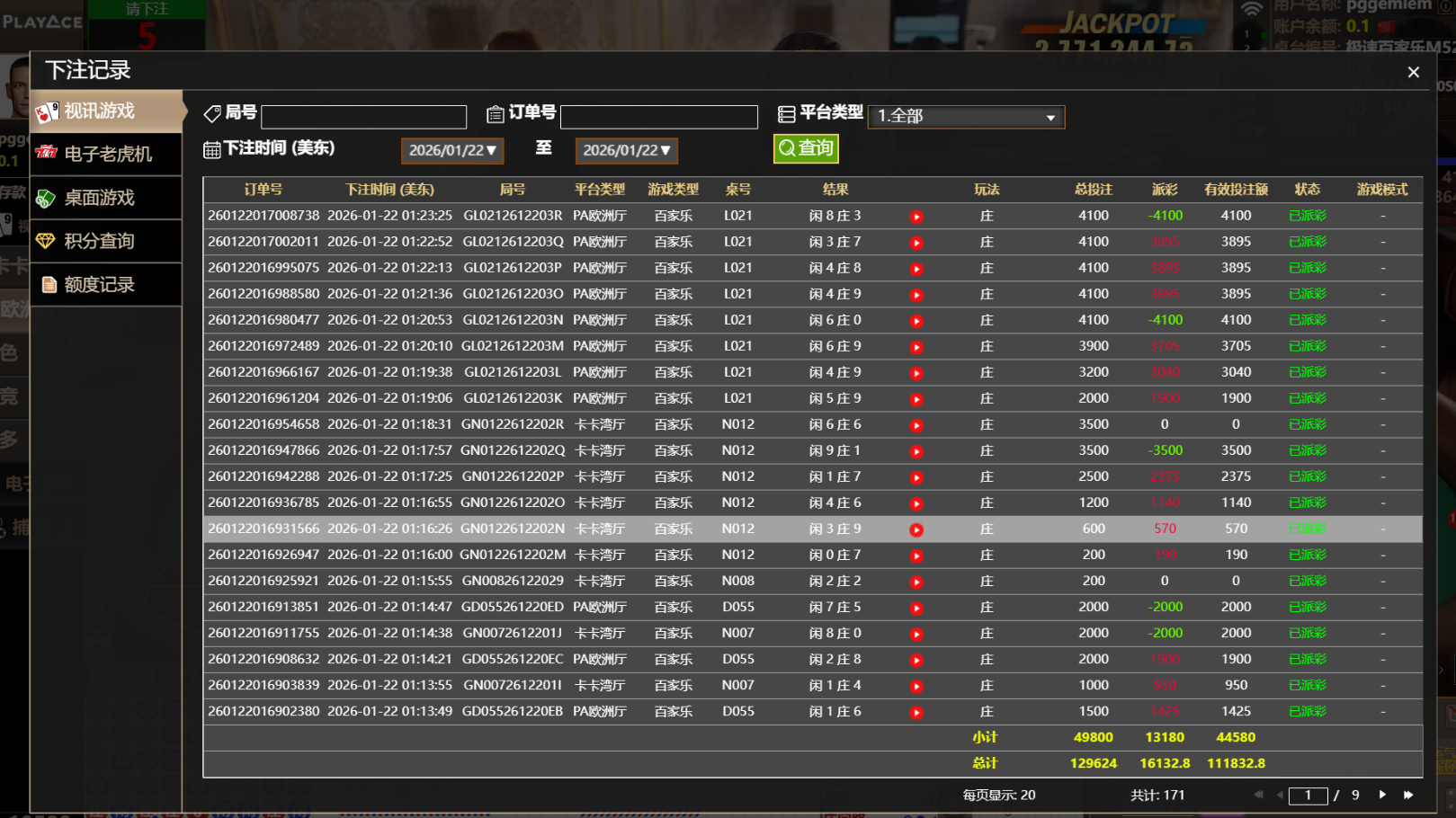Click the green 查询 search button
1456x818 pixels.
(x=806, y=148)
